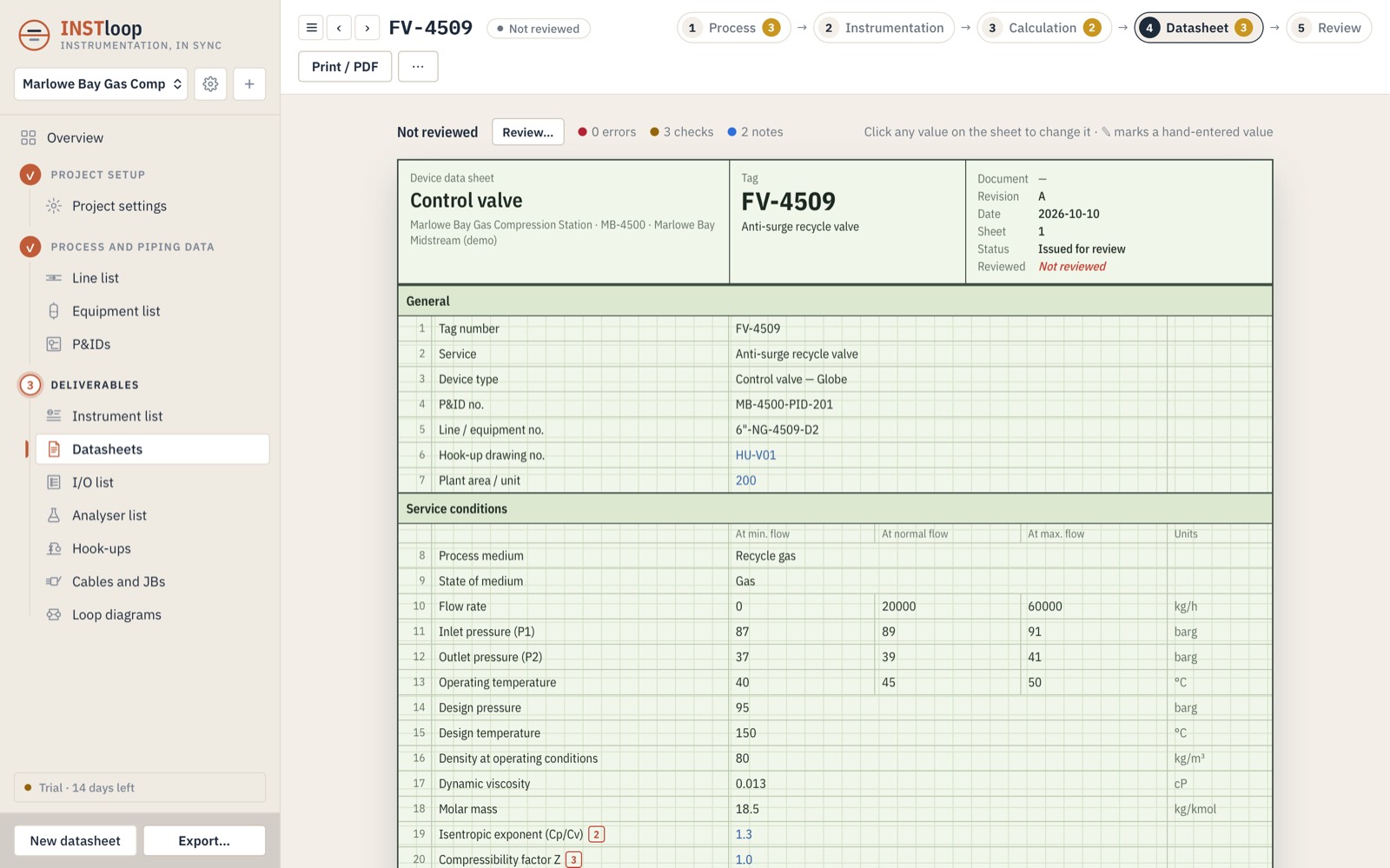Click the Print / PDF button
This screenshot has width=1390, height=868.
[x=345, y=66]
